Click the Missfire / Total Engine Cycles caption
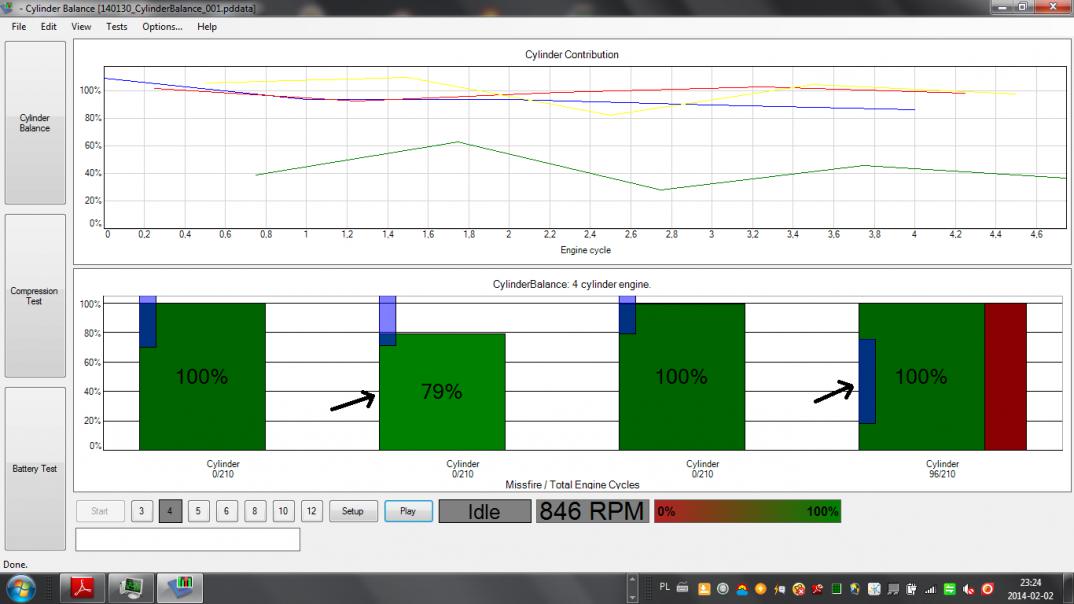Screen dimensions: 1074x604 573,484
